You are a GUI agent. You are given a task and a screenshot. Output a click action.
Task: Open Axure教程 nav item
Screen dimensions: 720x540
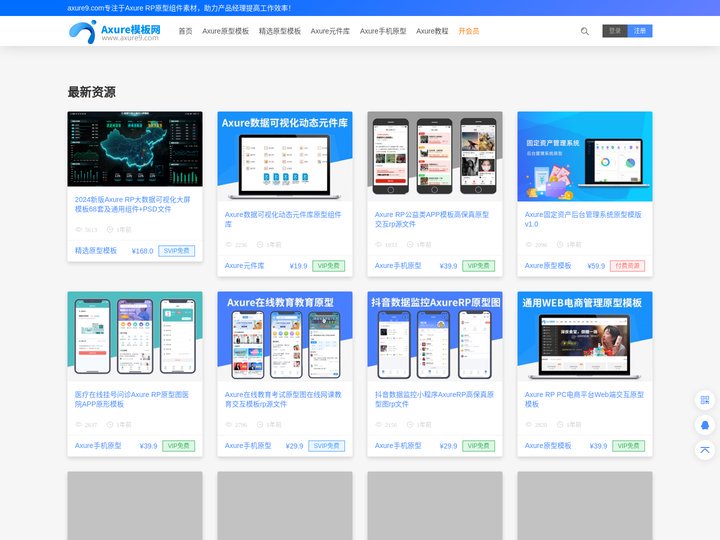point(432,31)
